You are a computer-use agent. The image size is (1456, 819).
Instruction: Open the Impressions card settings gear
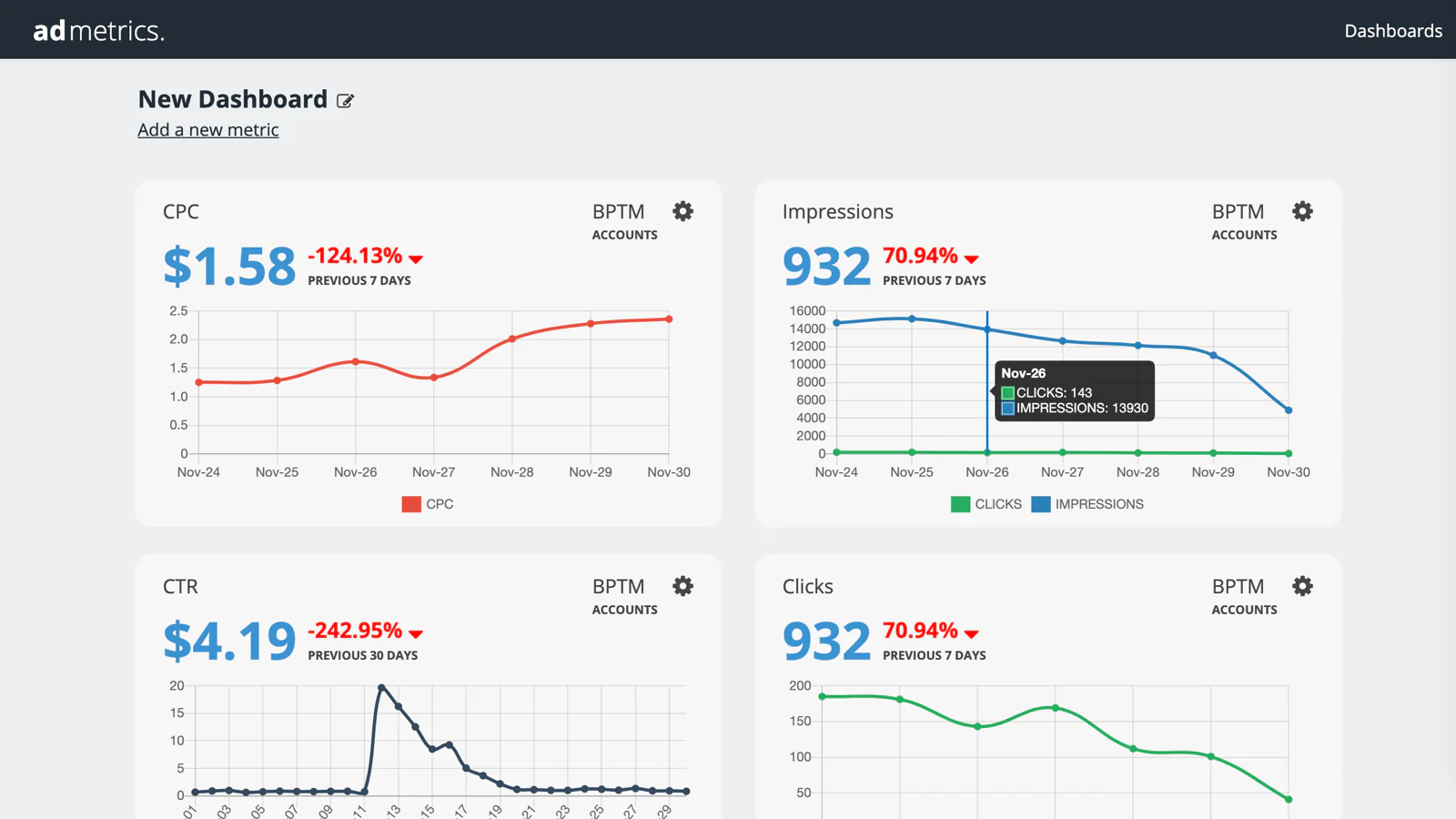[1302, 211]
